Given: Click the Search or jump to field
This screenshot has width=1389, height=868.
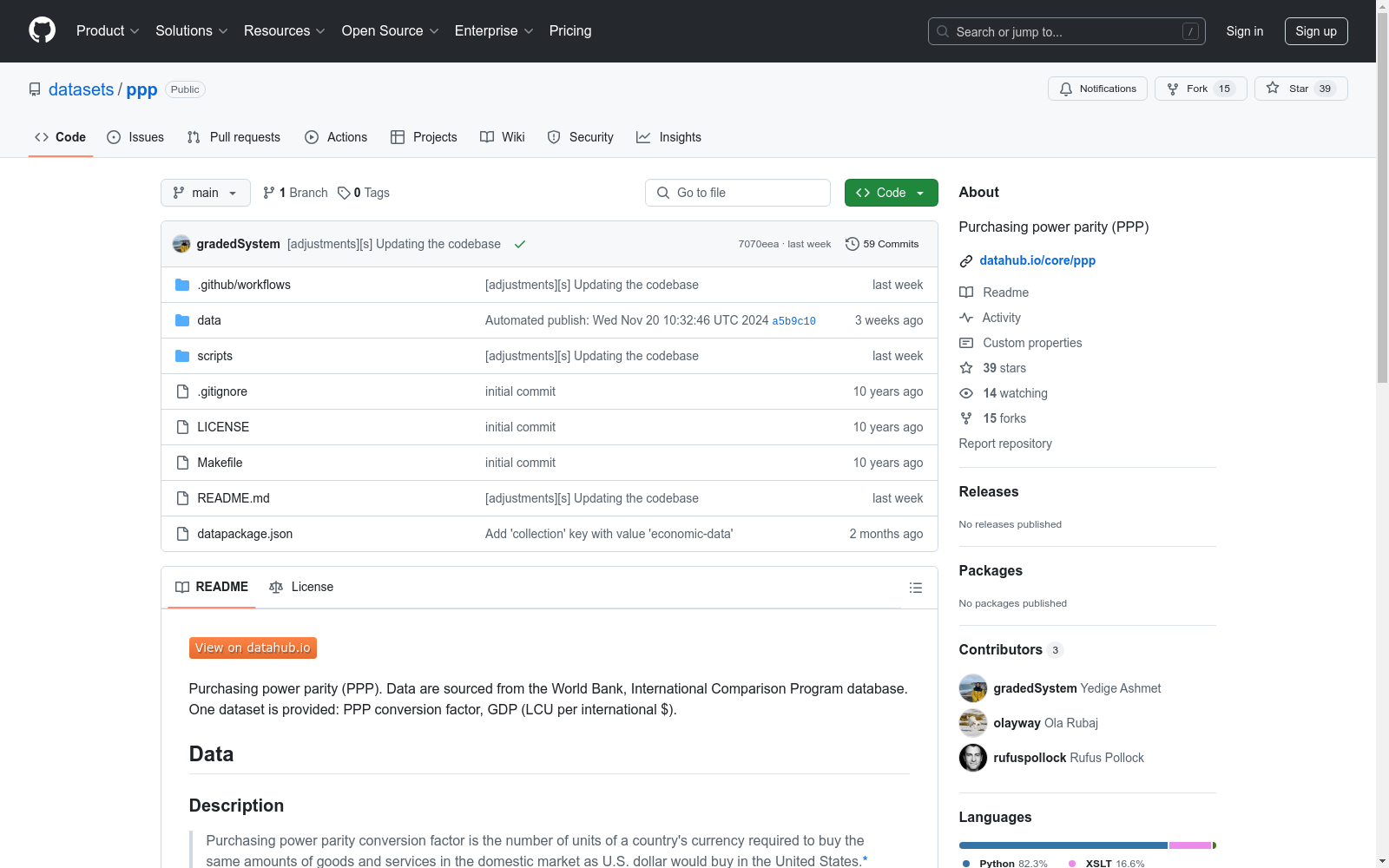Looking at the screenshot, I should coord(1067,31).
